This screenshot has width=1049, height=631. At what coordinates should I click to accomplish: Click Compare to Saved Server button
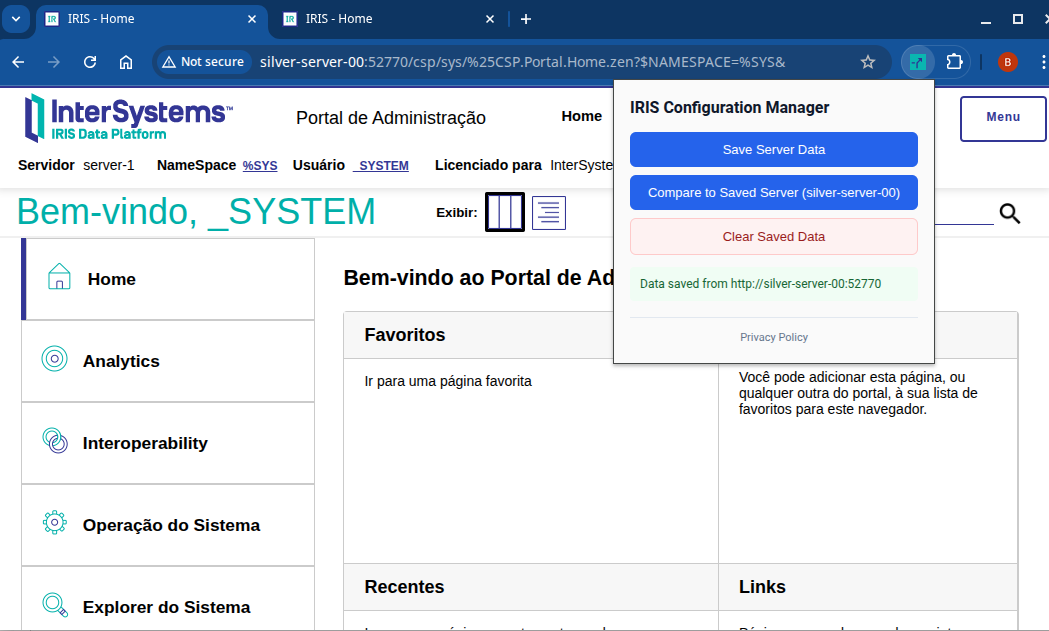tap(773, 192)
